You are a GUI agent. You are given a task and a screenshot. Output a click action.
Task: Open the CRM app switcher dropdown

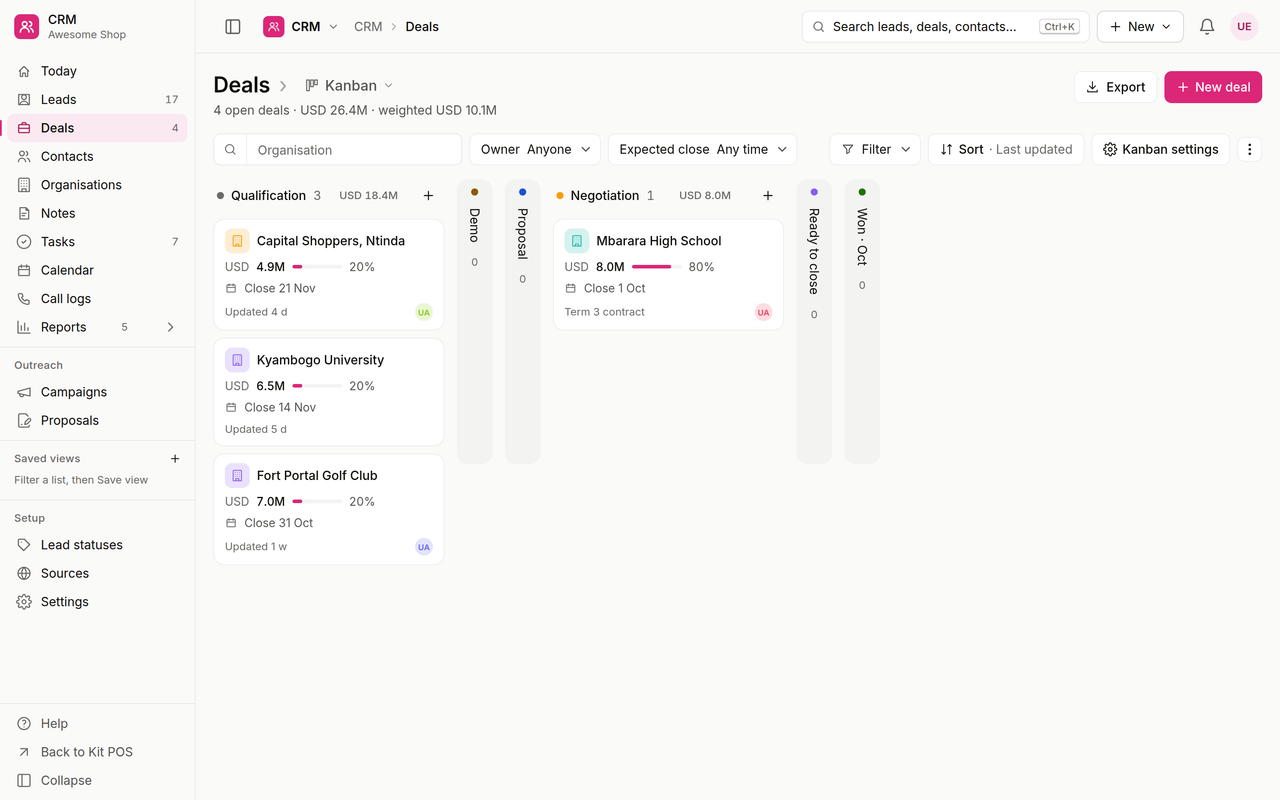pyautogui.click(x=301, y=27)
